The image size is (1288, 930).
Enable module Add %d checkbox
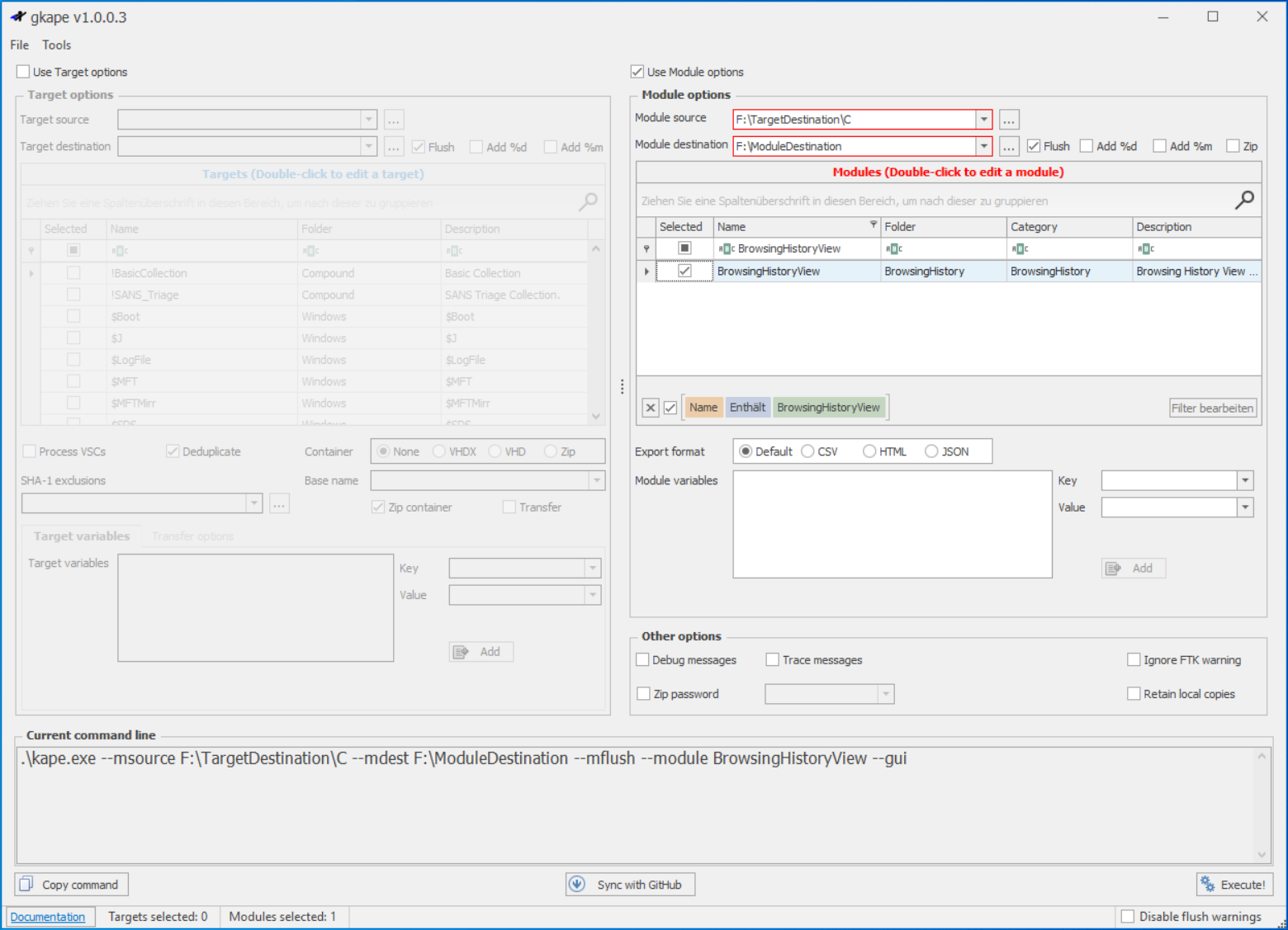1087,146
